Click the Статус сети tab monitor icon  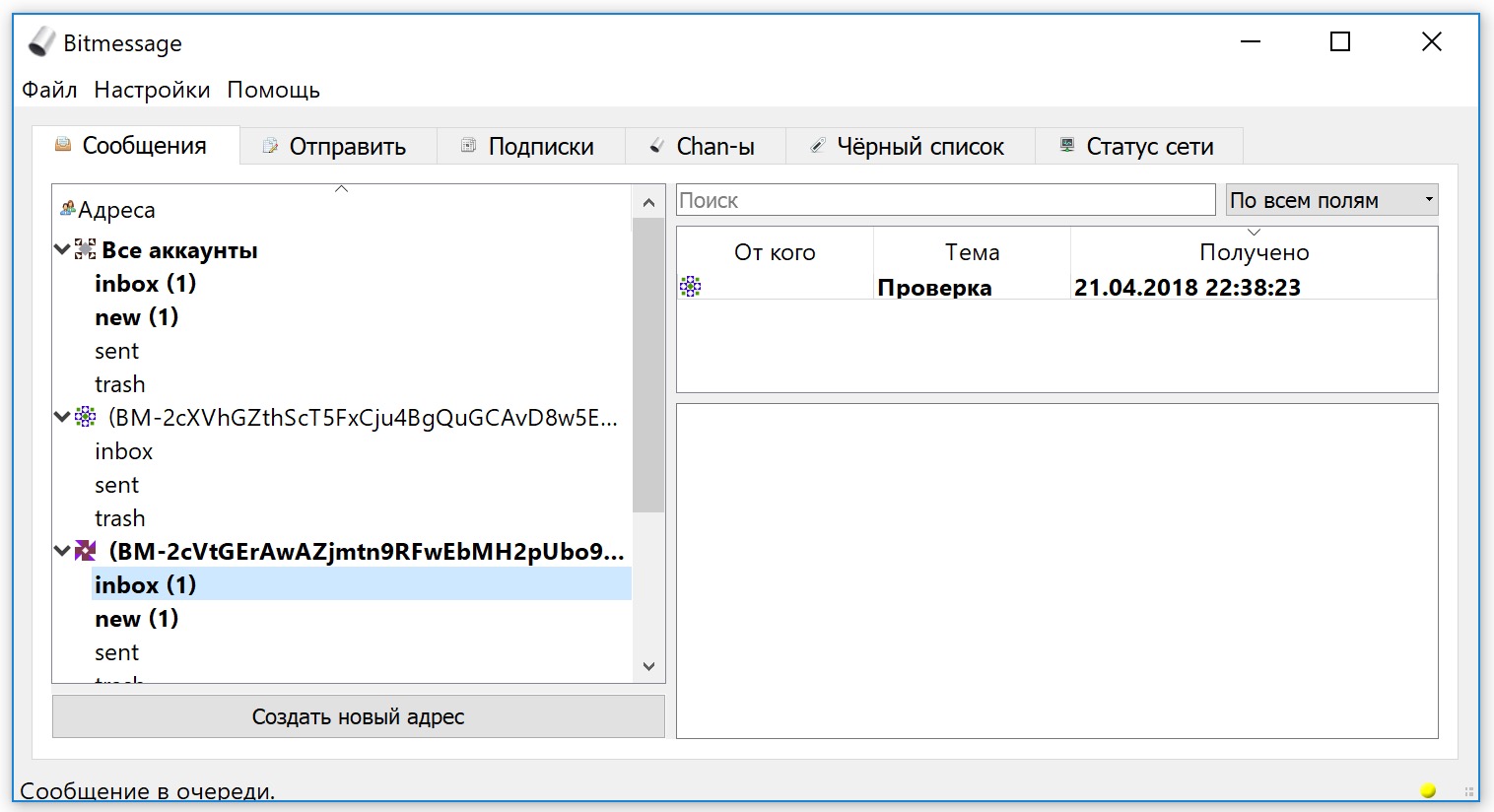click(1066, 146)
